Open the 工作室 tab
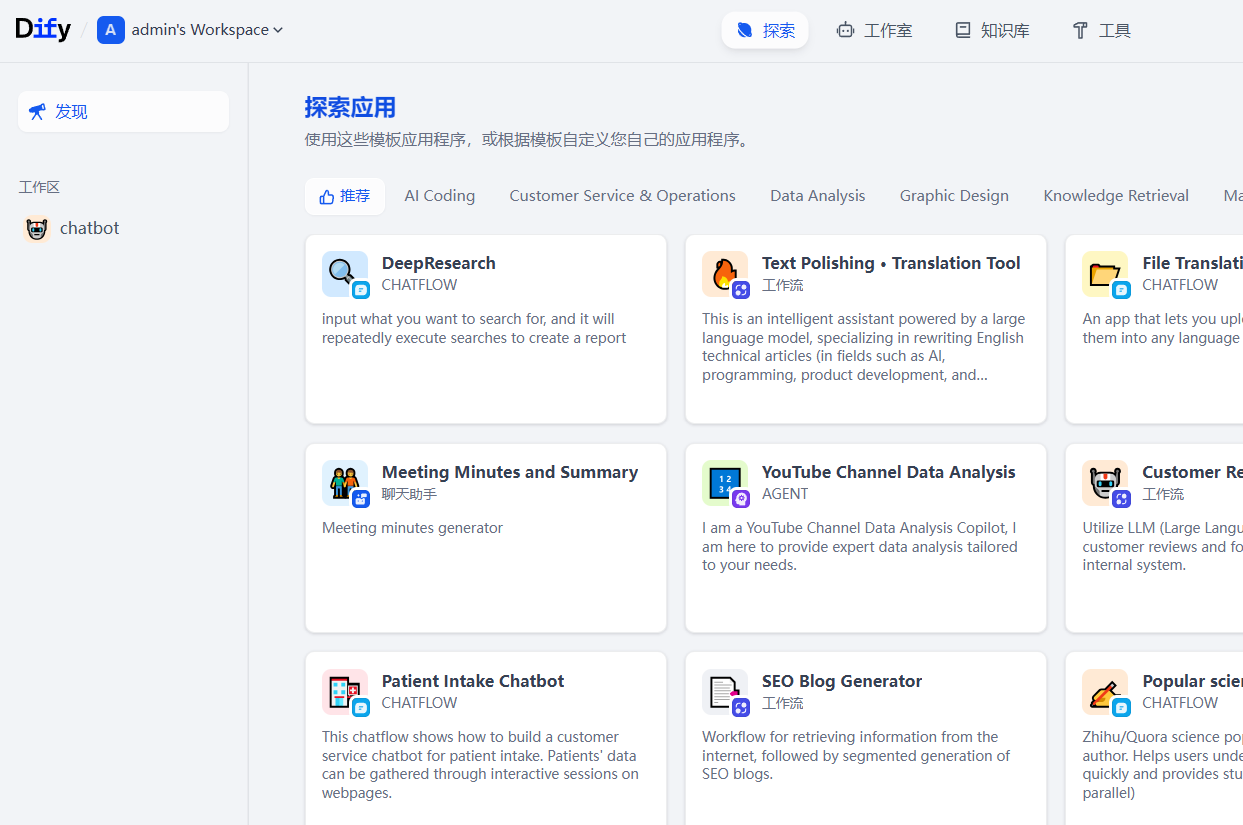 click(874, 30)
